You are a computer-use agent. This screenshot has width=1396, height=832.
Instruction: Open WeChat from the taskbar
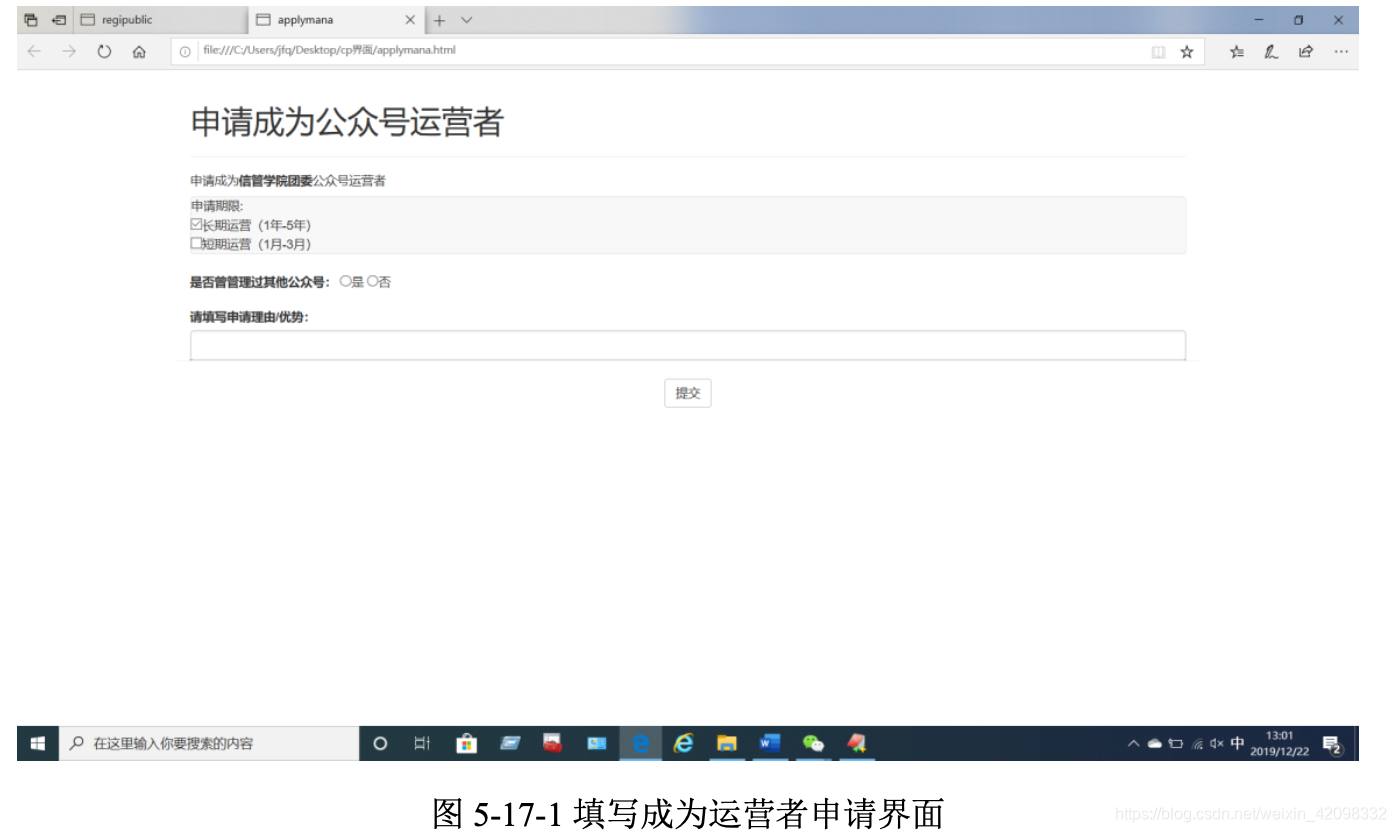tap(814, 743)
